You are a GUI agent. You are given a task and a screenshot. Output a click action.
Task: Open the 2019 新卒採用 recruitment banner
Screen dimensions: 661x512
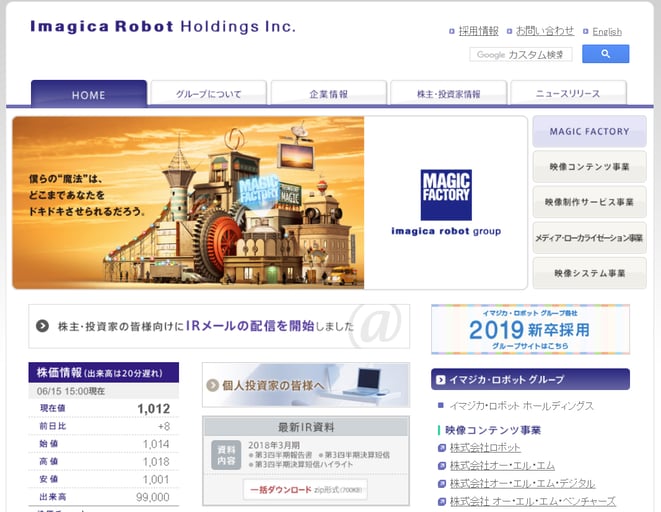530,329
